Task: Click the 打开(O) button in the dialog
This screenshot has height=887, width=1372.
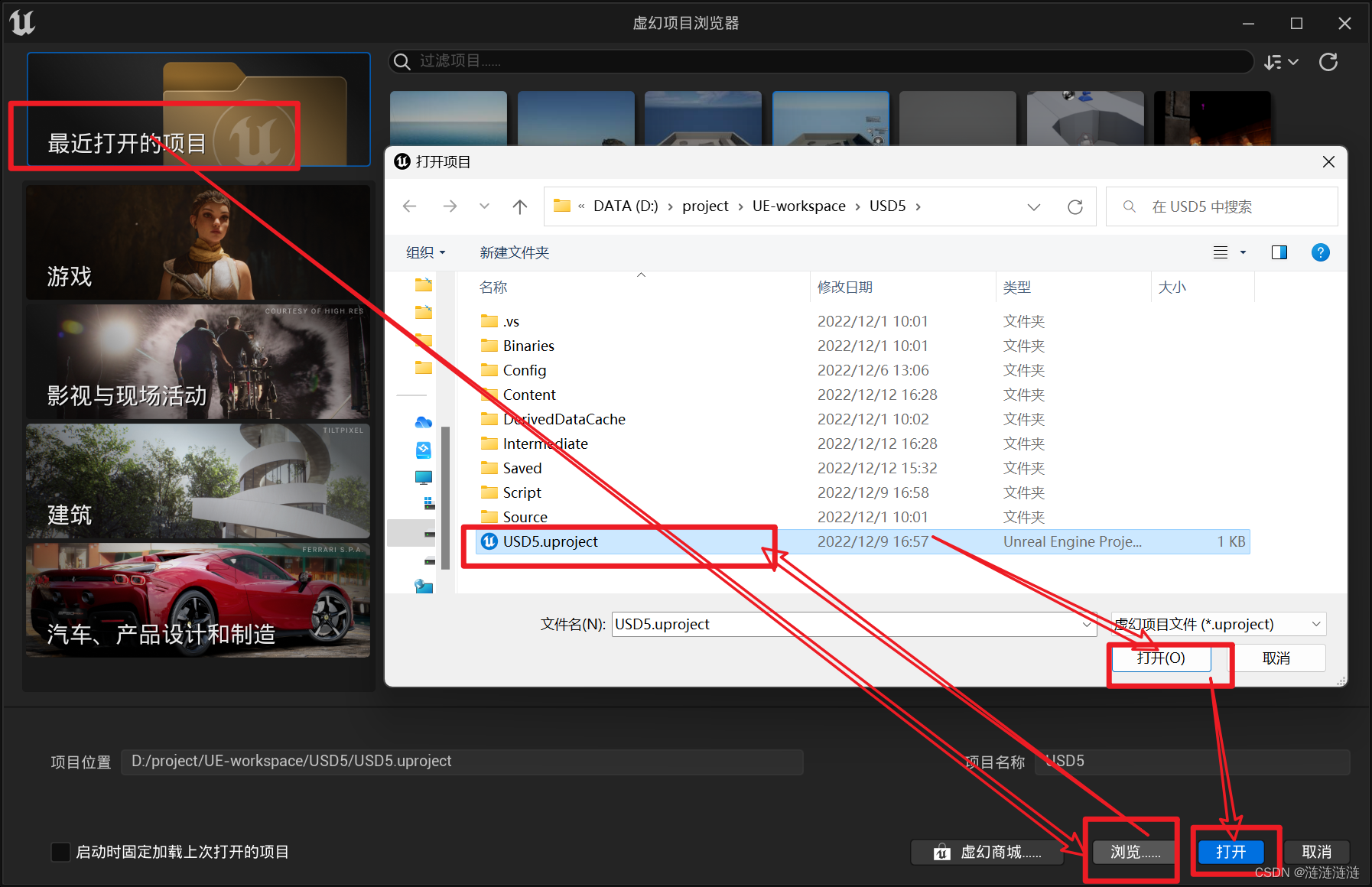Action: pos(1161,658)
